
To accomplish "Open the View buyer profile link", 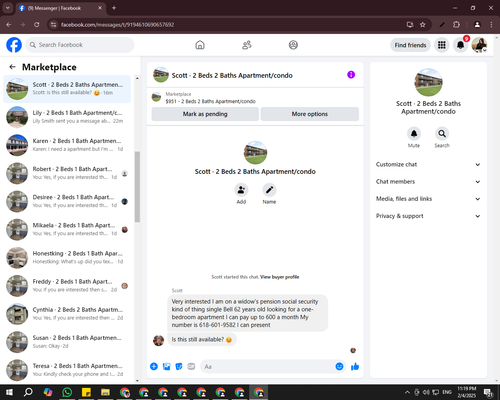I will tap(279, 277).
